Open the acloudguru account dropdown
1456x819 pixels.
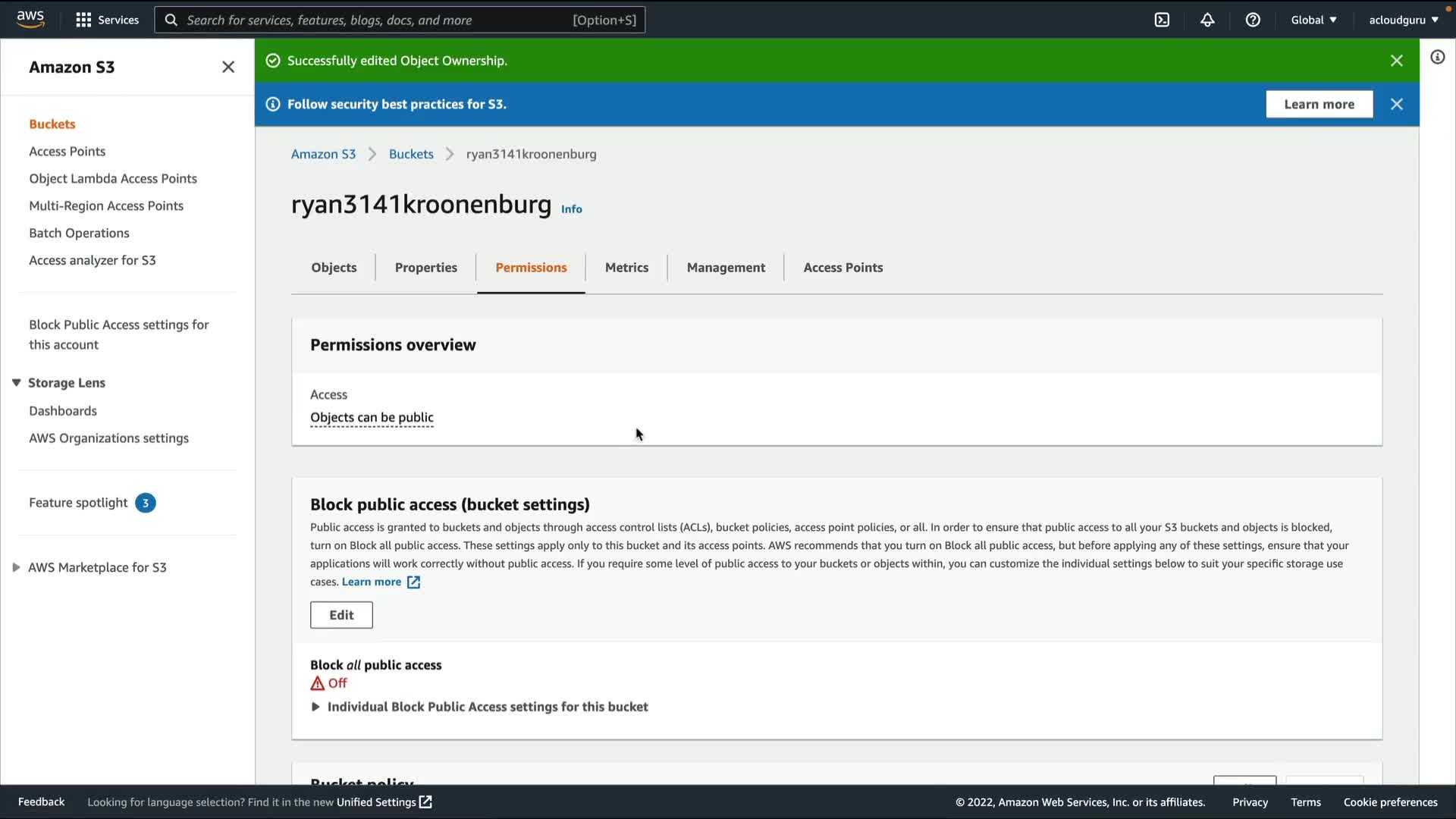click(1403, 20)
